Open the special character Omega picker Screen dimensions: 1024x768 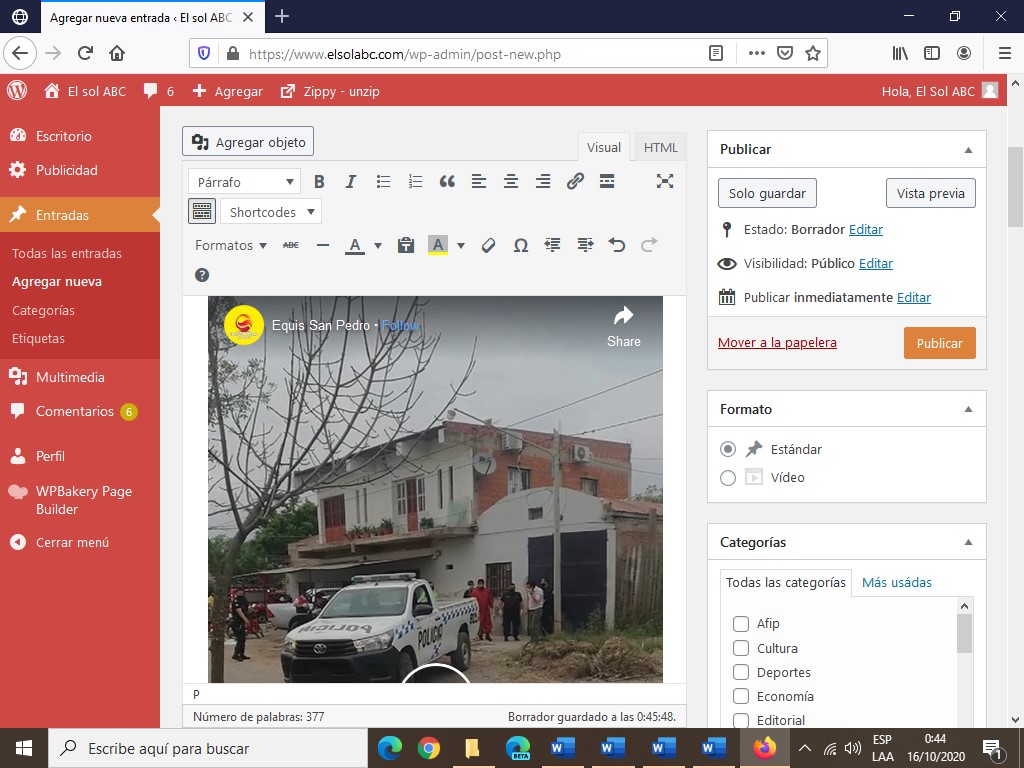coord(520,246)
